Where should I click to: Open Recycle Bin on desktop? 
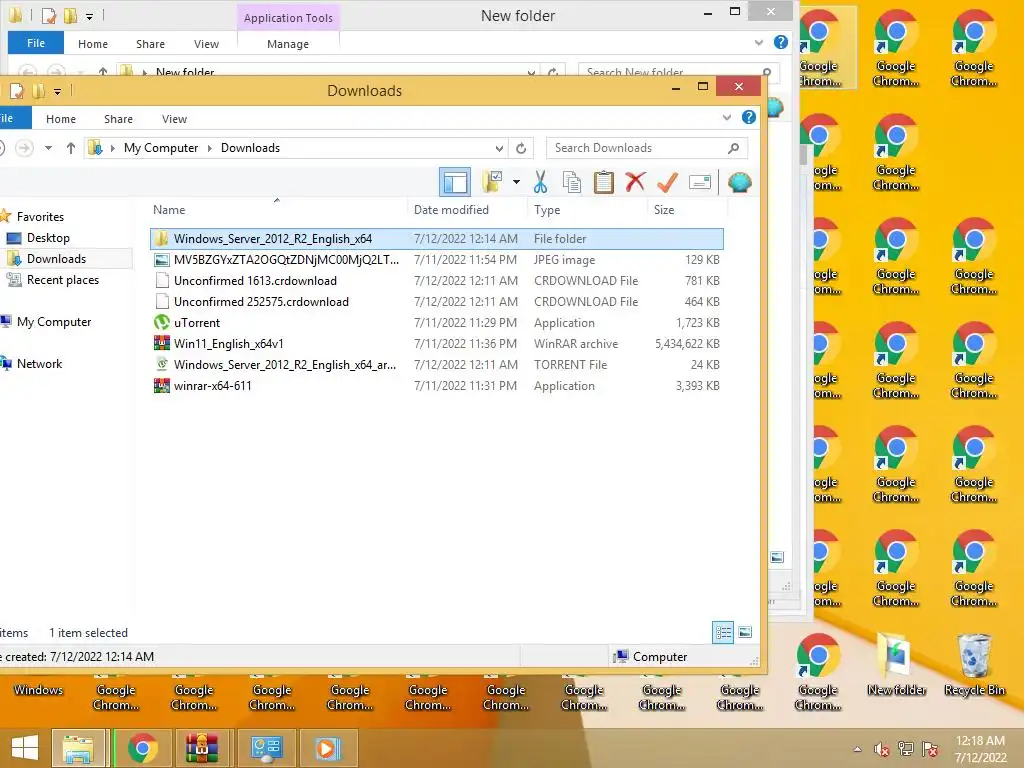point(974,665)
